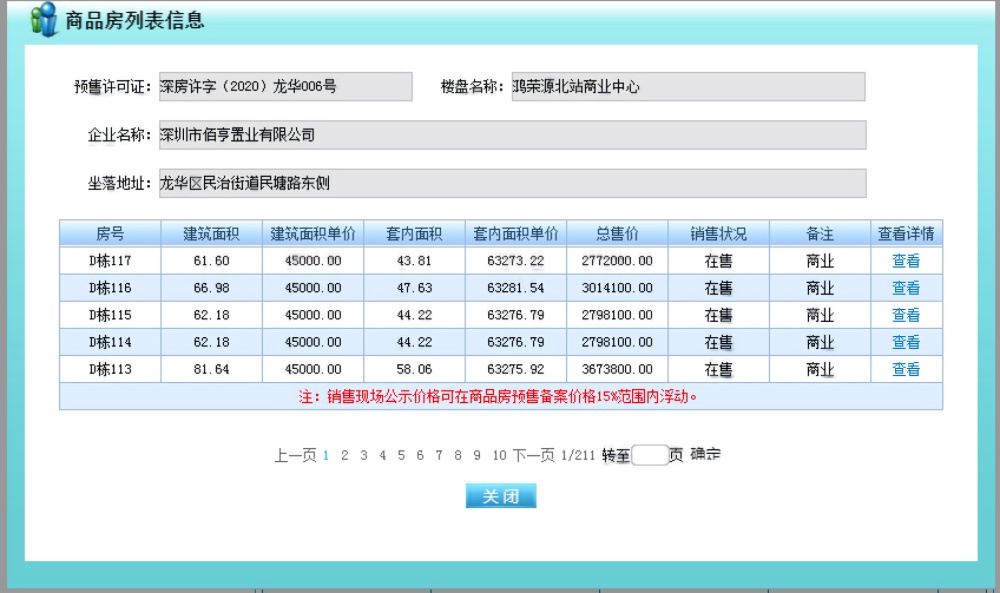Image resolution: width=1000 pixels, height=593 pixels.
Task: Select page 4 in pagination
Action: (x=383, y=455)
